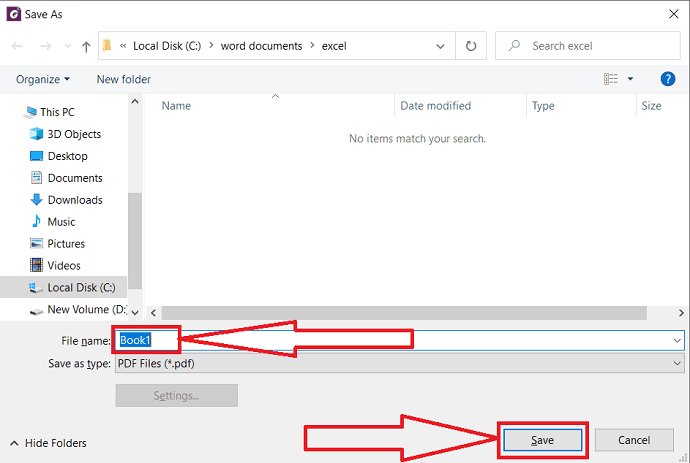Click the Music note icon

coord(36,221)
